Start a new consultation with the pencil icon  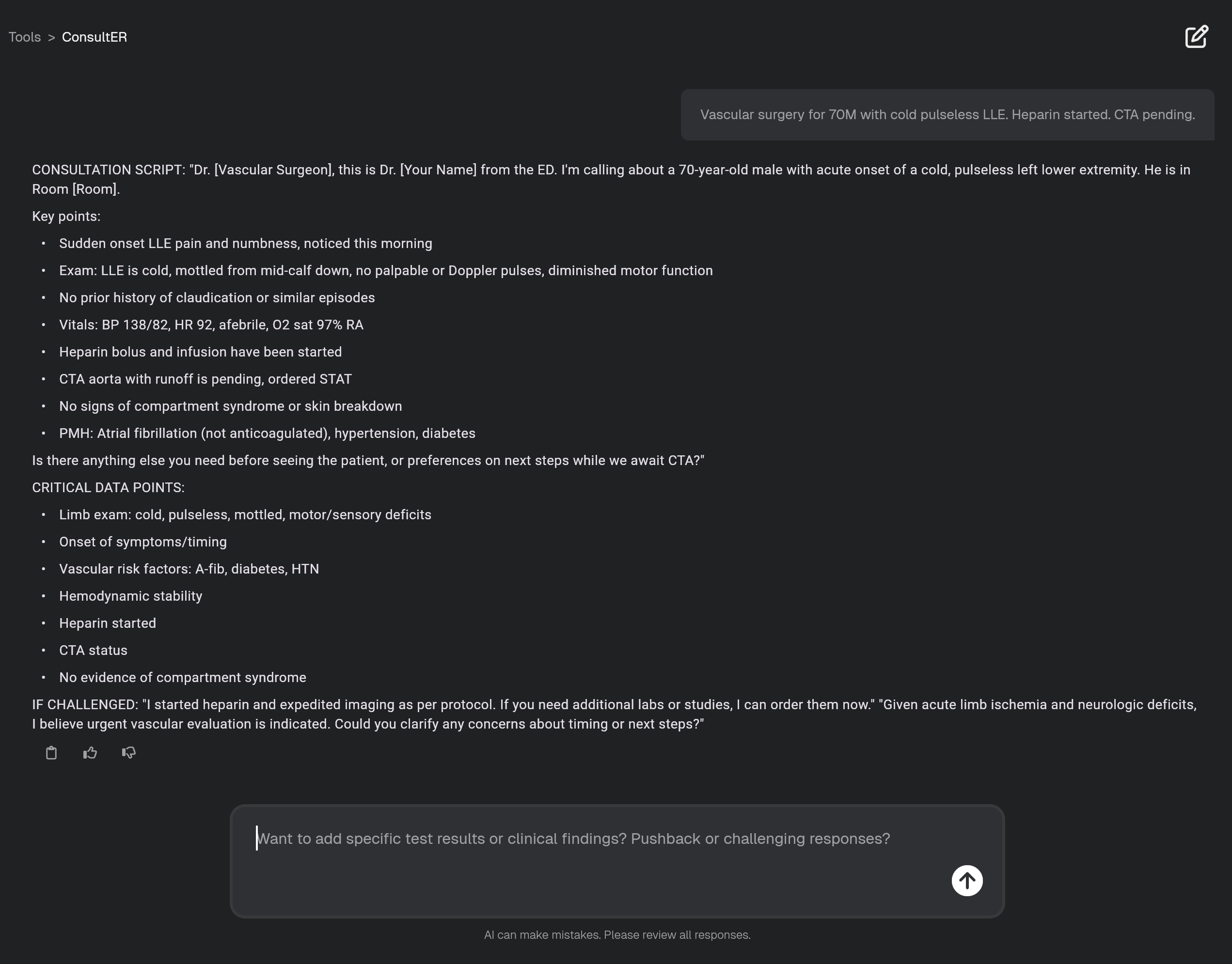(1197, 36)
